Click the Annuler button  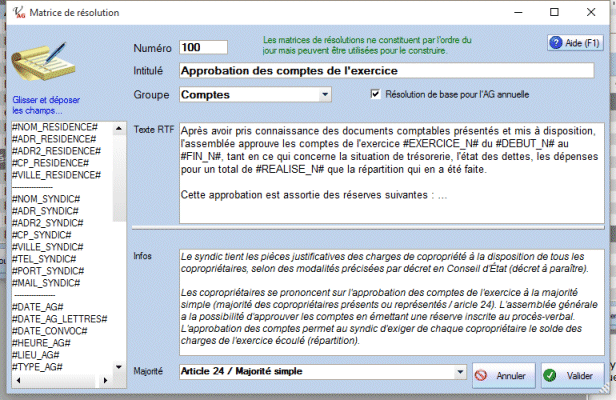[x=504, y=376]
